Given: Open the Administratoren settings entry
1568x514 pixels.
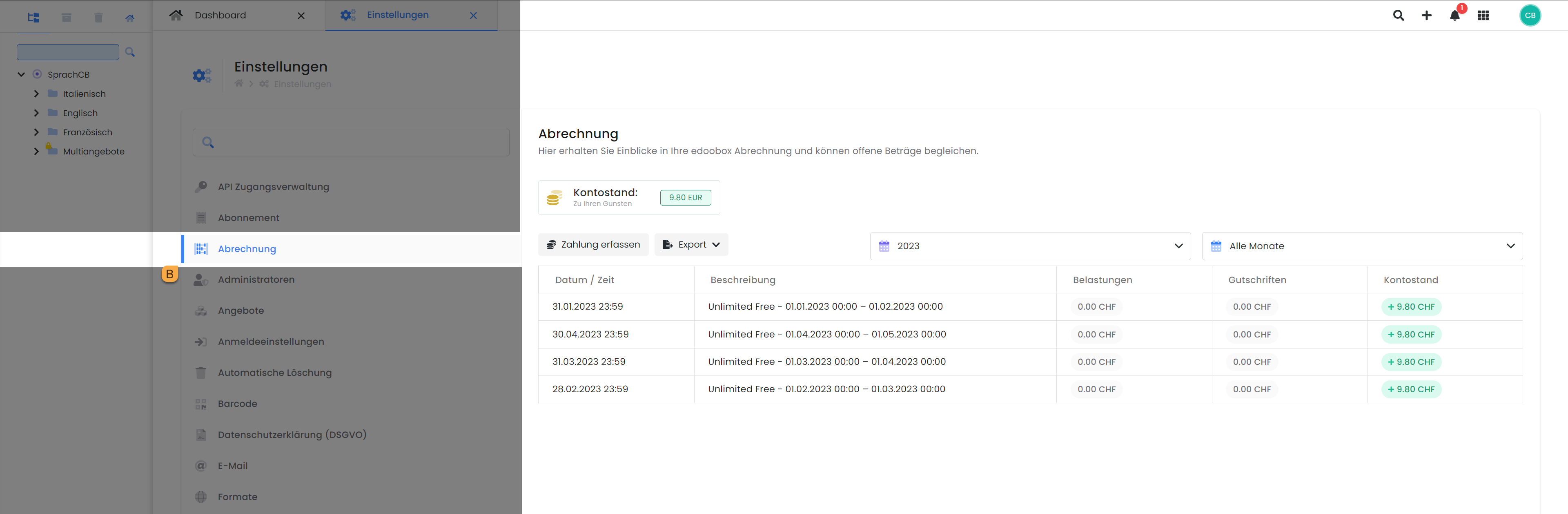Looking at the screenshot, I should pyautogui.click(x=256, y=279).
